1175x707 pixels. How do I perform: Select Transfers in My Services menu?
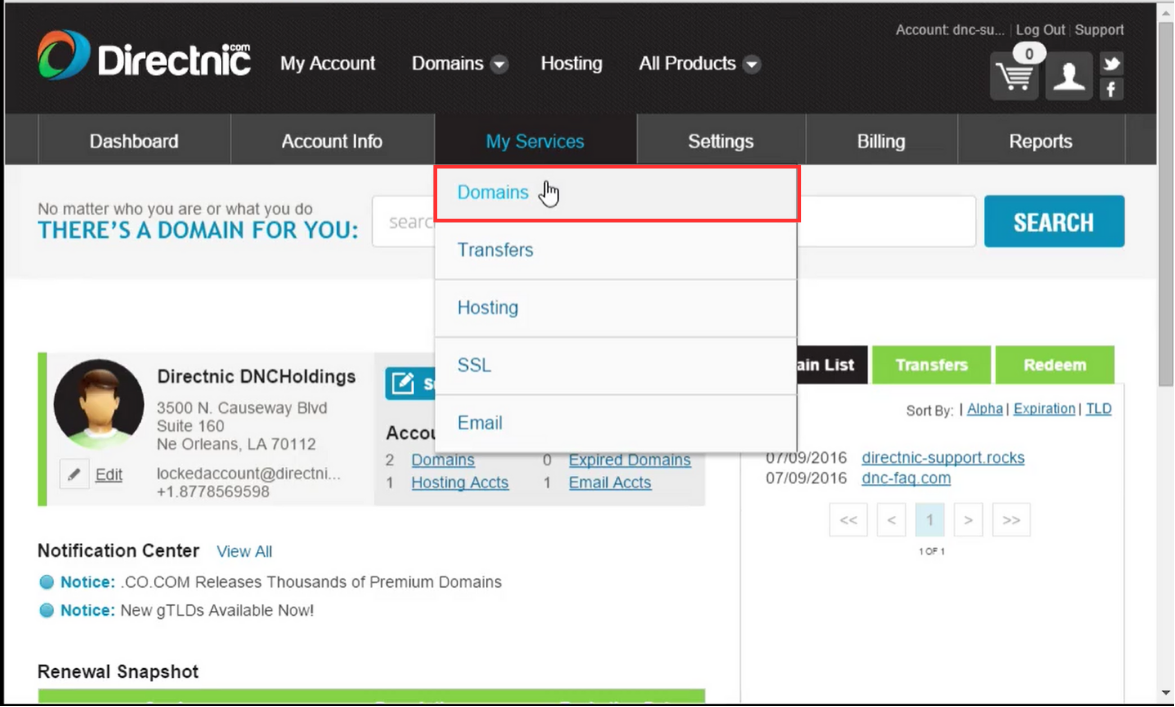[x=616, y=250]
